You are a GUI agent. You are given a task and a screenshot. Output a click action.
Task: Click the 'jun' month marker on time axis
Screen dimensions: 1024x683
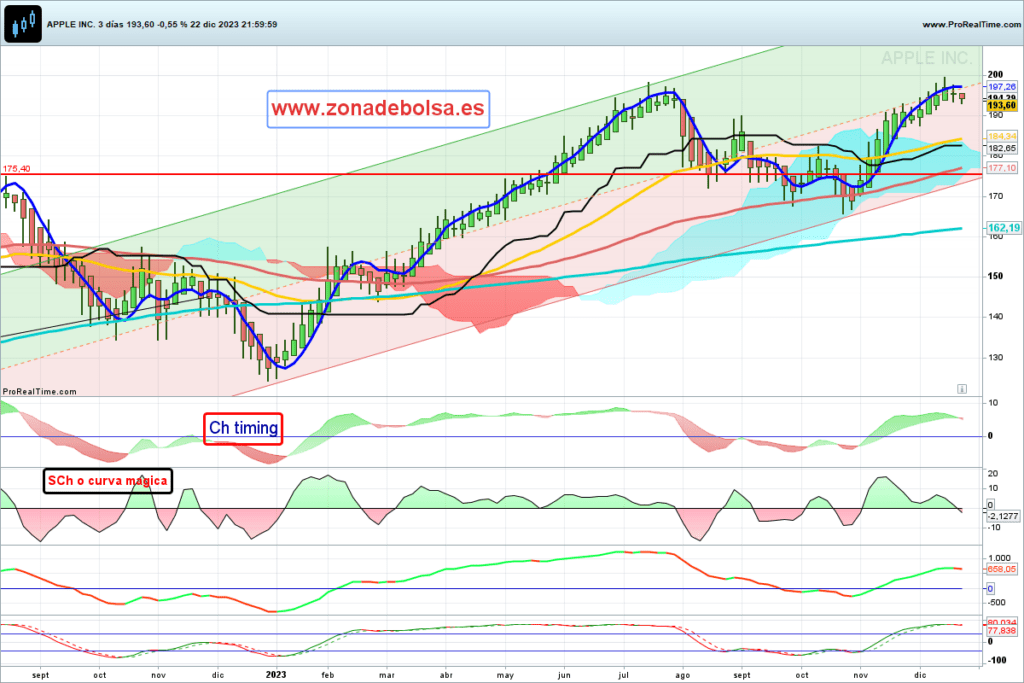point(564,675)
